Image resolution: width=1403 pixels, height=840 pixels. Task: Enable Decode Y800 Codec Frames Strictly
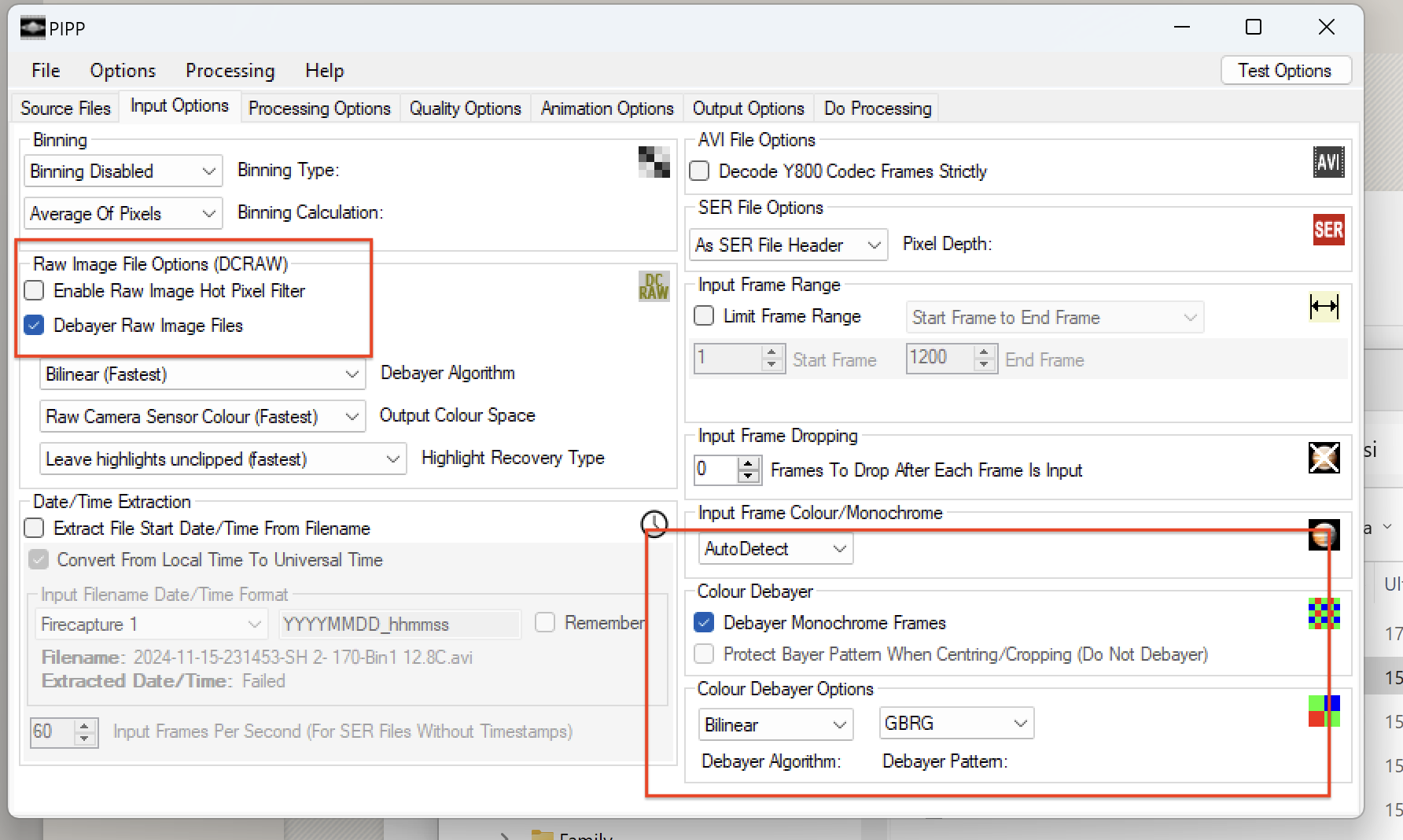pos(699,171)
